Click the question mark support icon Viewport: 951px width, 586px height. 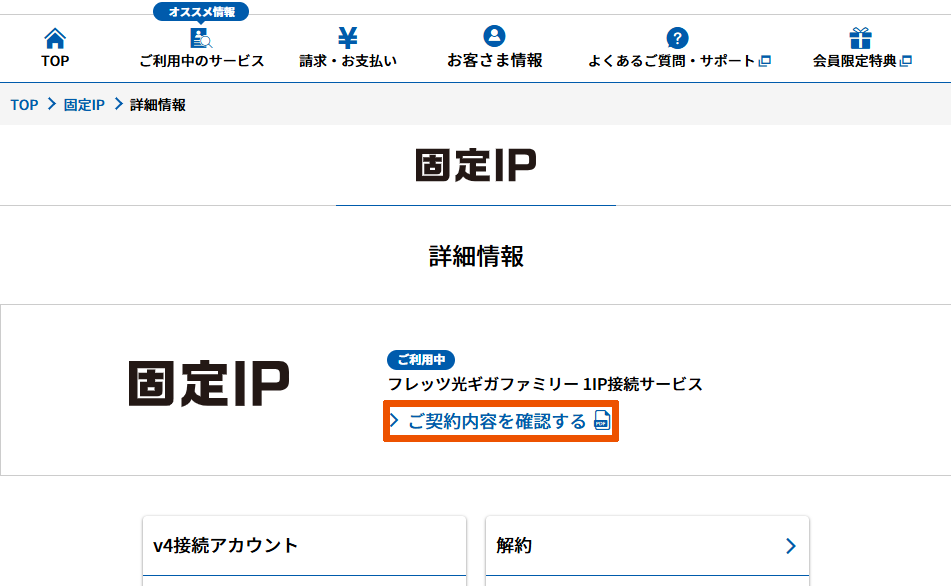[678, 39]
